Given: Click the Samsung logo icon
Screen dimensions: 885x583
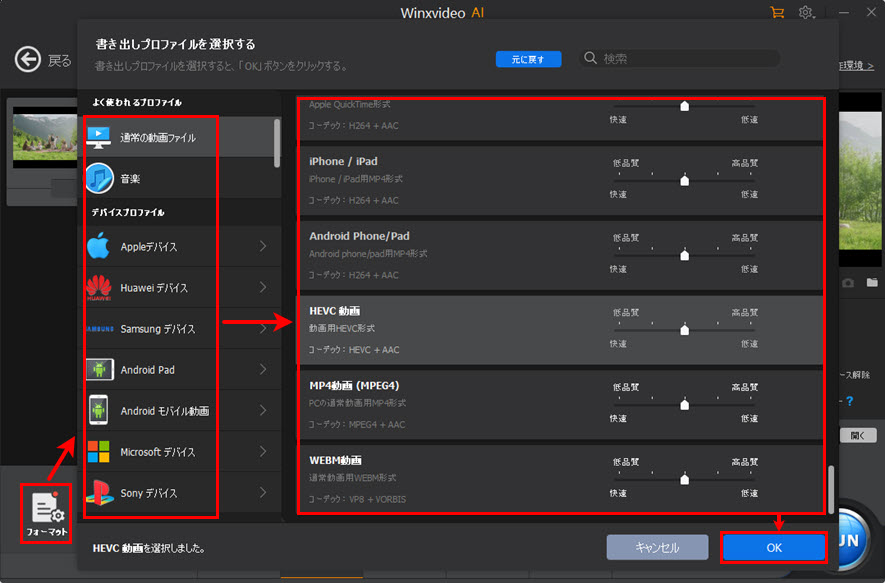Looking at the screenshot, I should tap(99, 328).
